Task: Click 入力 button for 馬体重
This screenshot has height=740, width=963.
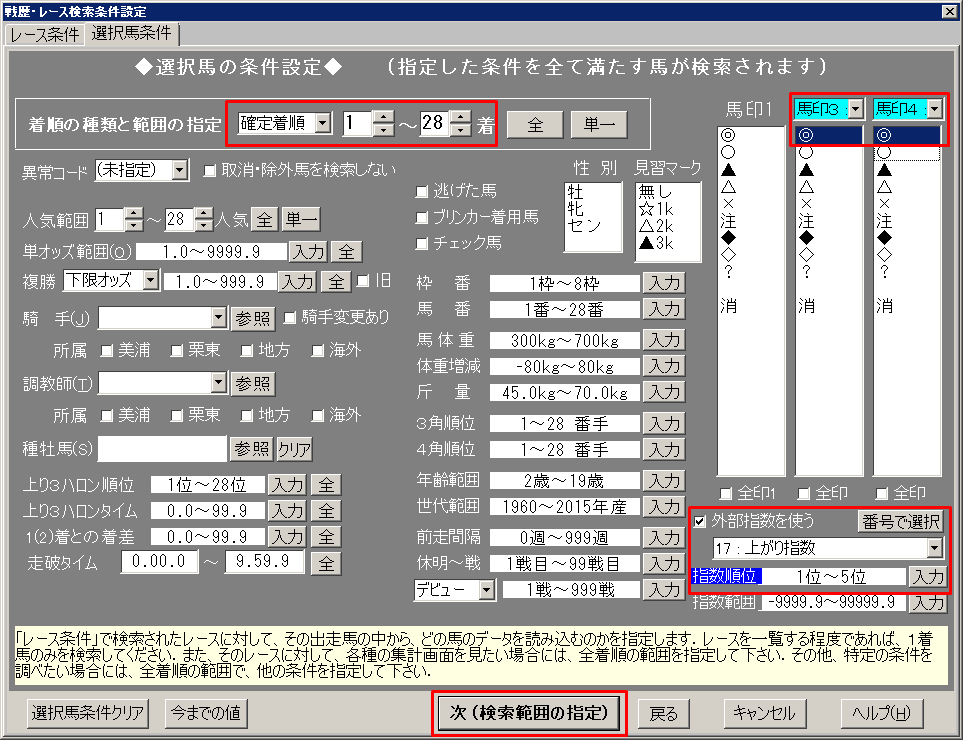Action: [664, 340]
